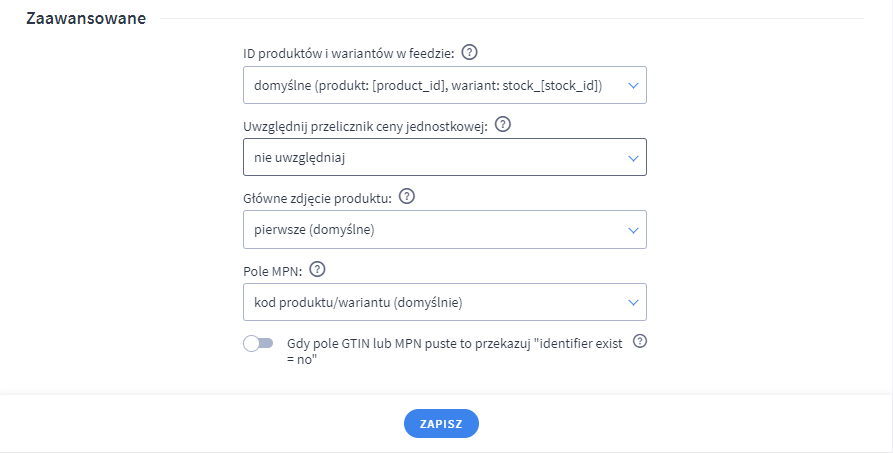Screen dimensions: 893x453
Task: Click chevron arrow in domyślne product_id dropdown
Action: (632, 86)
